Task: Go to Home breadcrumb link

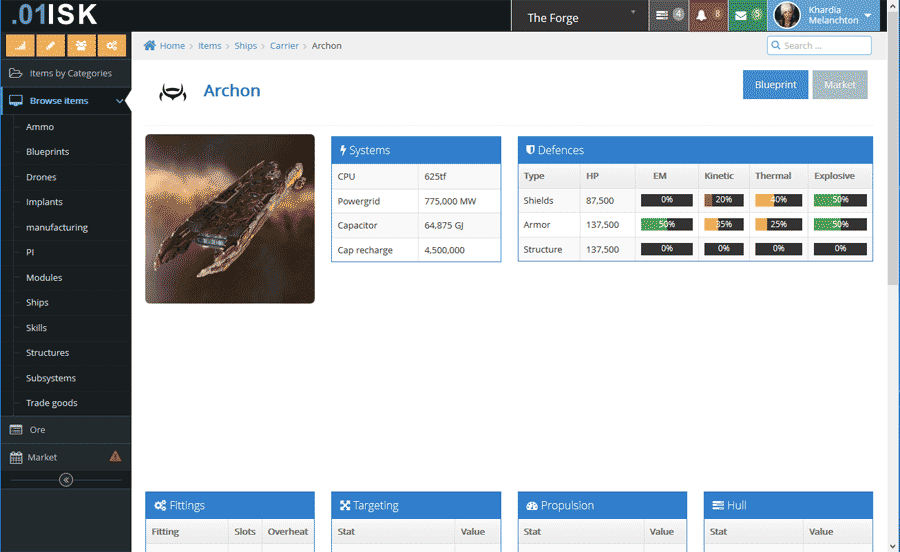Action: click(x=172, y=45)
